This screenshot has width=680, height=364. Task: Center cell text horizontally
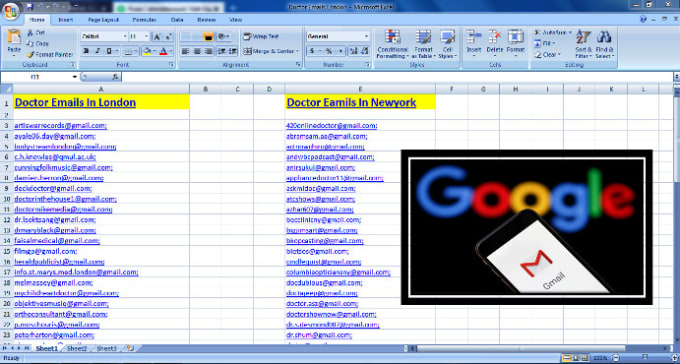pos(197,51)
